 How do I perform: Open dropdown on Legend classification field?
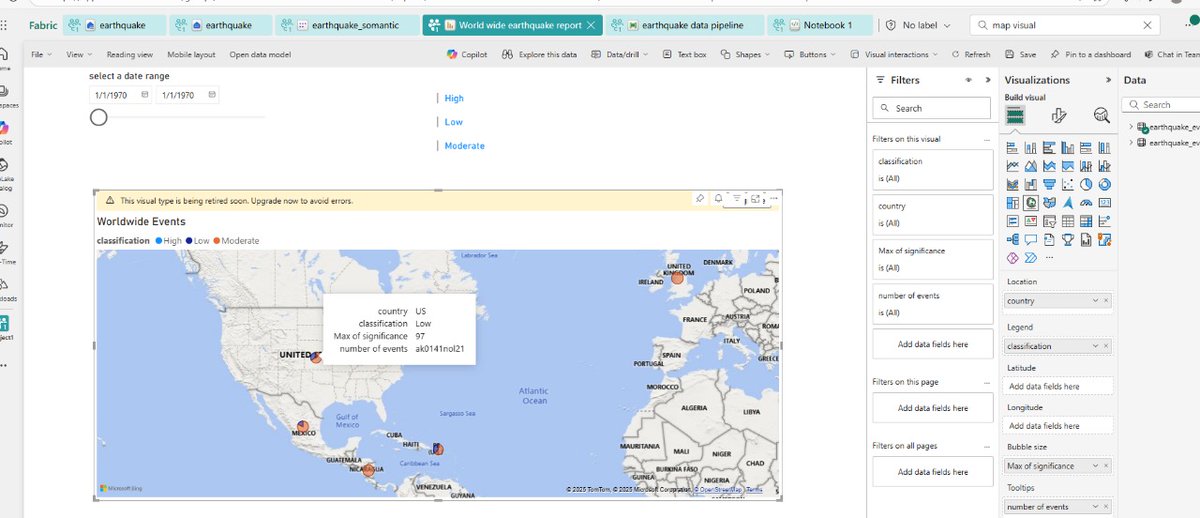click(1095, 346)
